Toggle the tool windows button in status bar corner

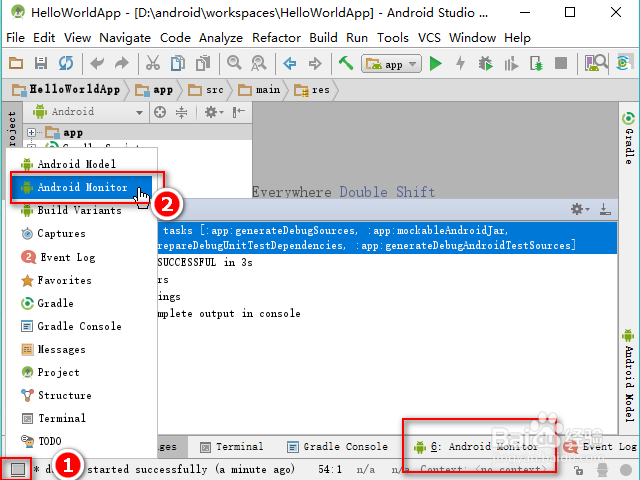click(17, 469)
